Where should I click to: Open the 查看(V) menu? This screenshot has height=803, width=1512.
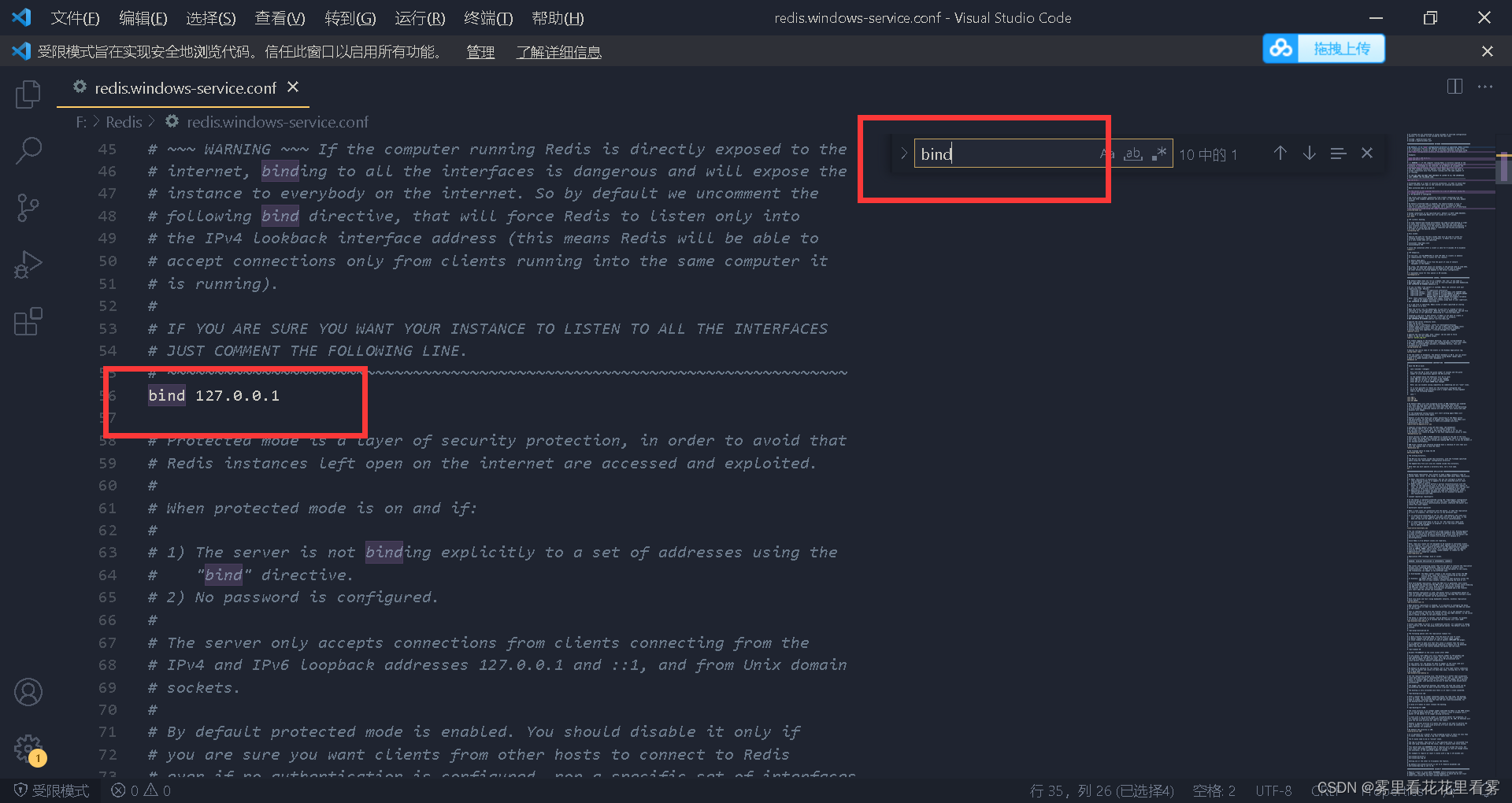(x=280, y=18)
